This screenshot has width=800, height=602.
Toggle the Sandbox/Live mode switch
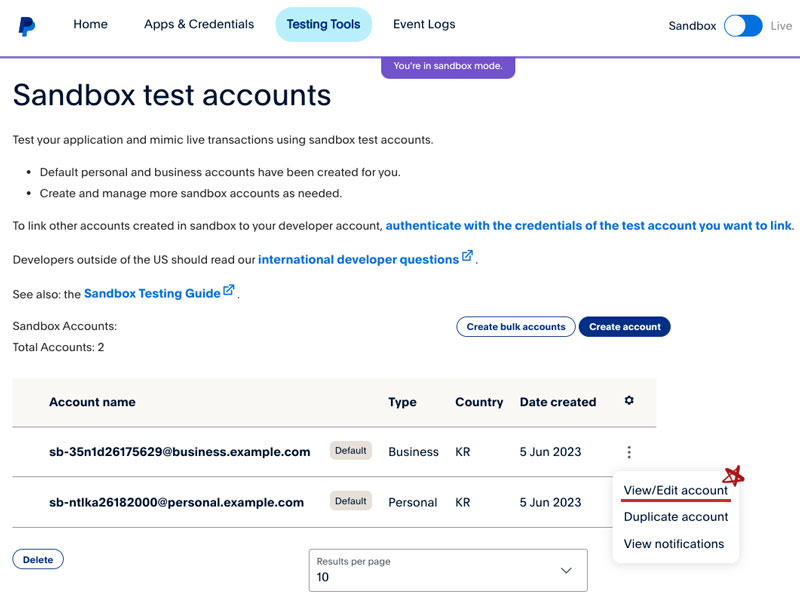tap(743, 26)
